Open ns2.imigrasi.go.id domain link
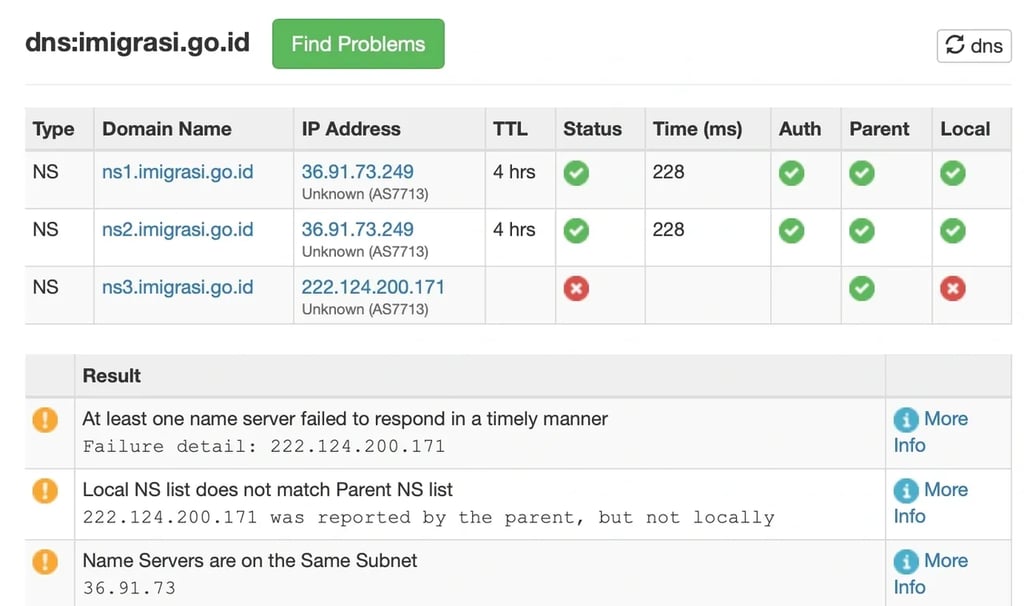This screenshot has width=1024, height=606. [177, 230]
